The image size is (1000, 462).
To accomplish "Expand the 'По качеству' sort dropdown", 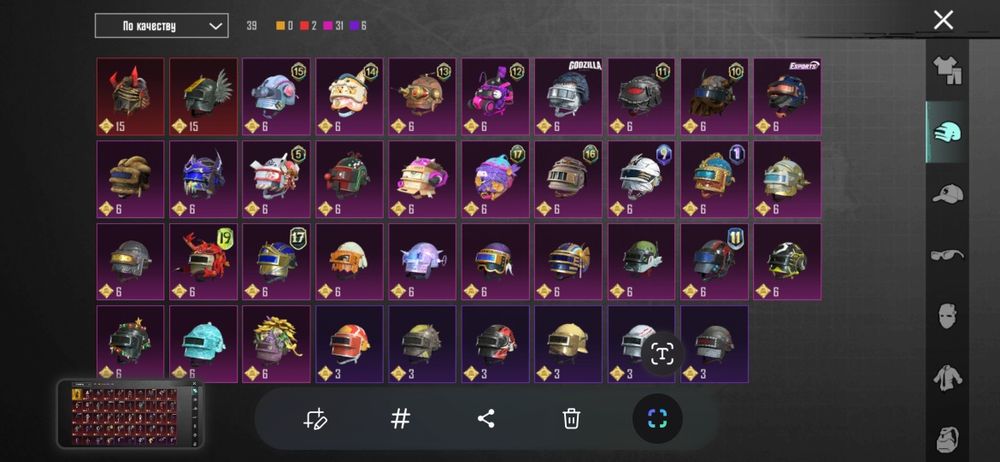I will (x=161, y=26).
